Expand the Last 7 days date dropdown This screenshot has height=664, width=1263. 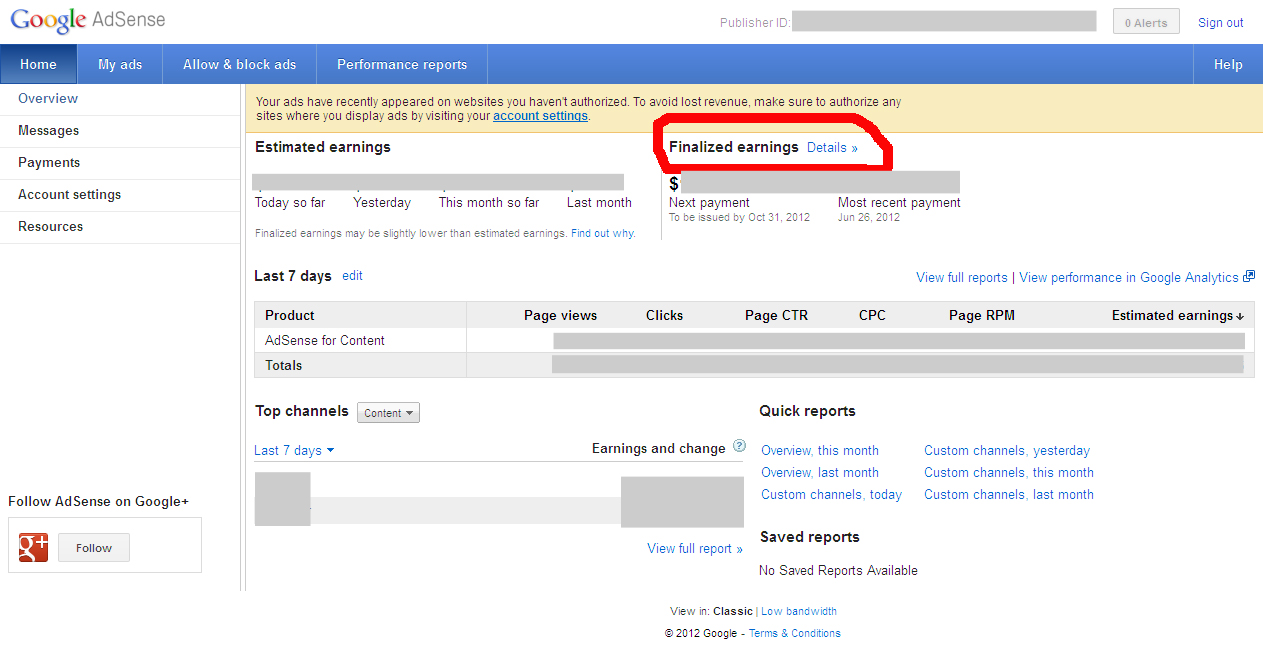click(294, 451)
